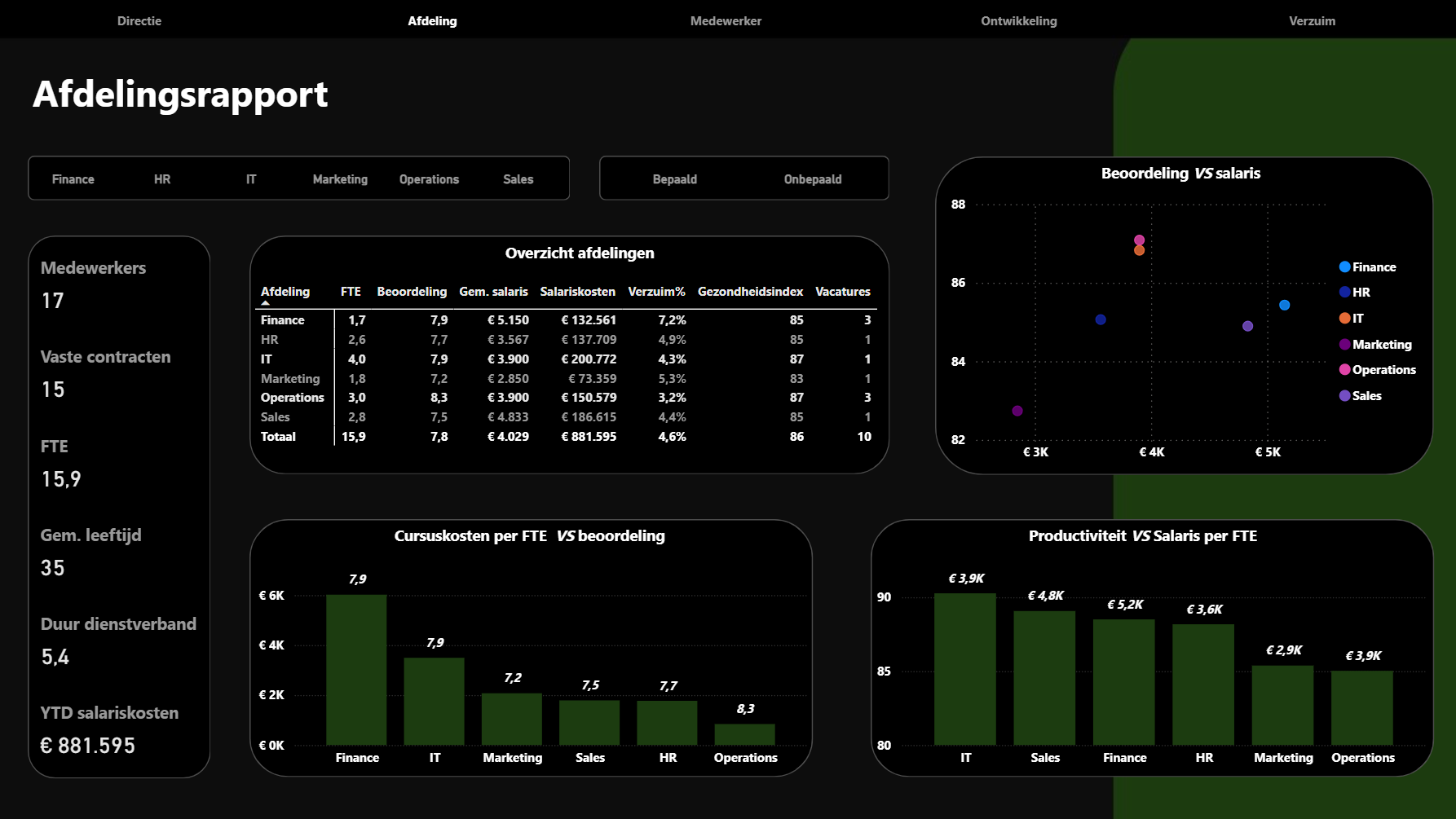This screenshot has height=819, width=1456.
Task: Open the Medewerker page tab
Action: 726,21
